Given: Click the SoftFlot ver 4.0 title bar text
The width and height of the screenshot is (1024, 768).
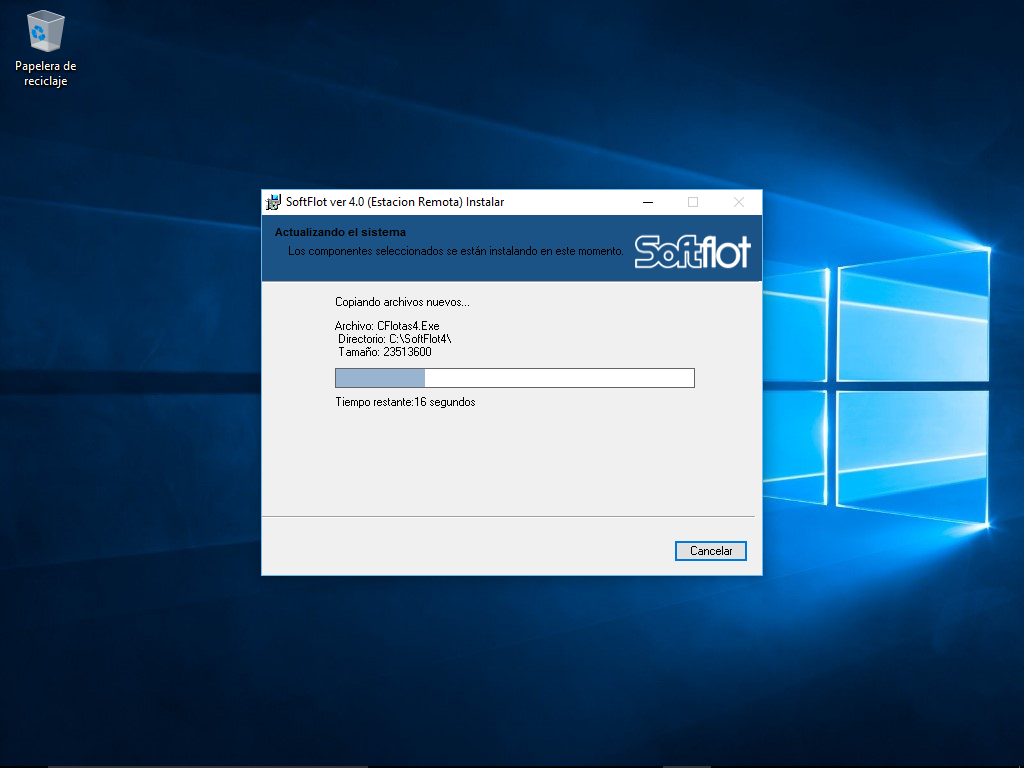Looking at the screenshot, I should pos(395,202).
